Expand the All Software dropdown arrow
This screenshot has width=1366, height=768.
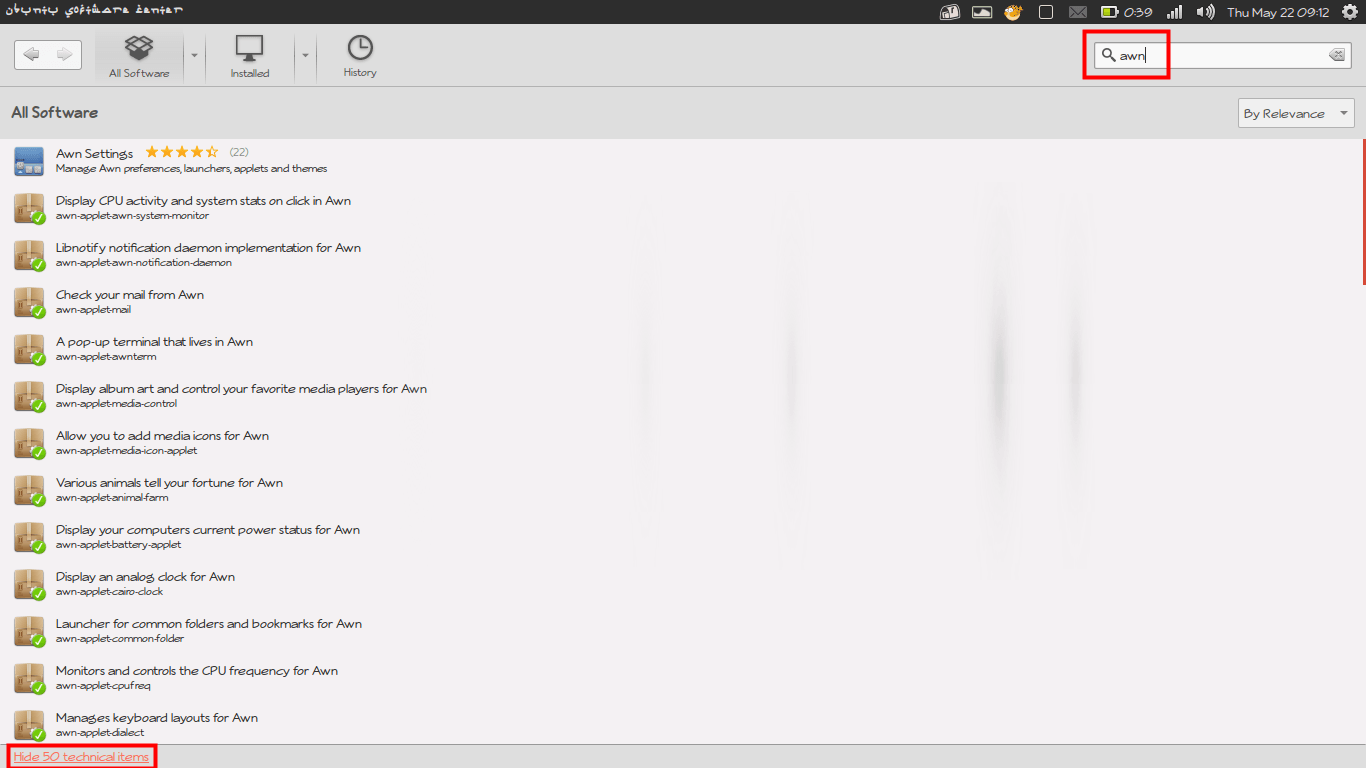tap(194, 56)
